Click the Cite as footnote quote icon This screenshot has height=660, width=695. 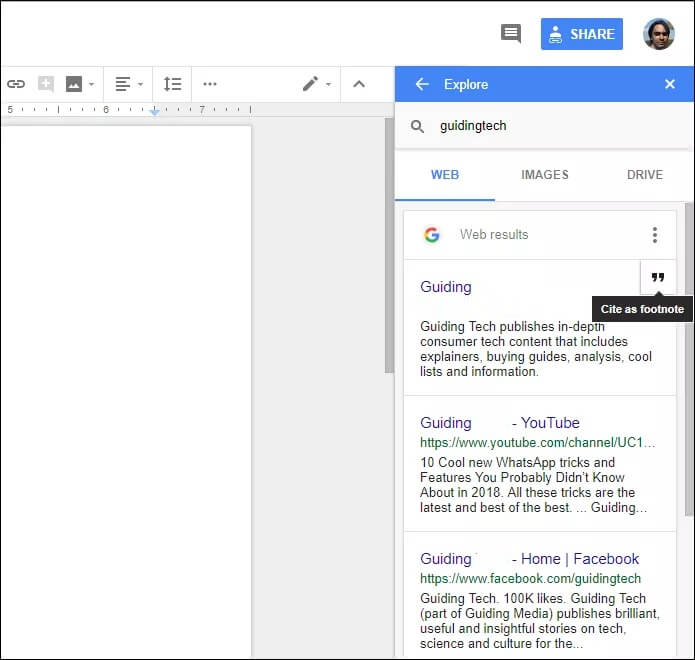(658, 277)
